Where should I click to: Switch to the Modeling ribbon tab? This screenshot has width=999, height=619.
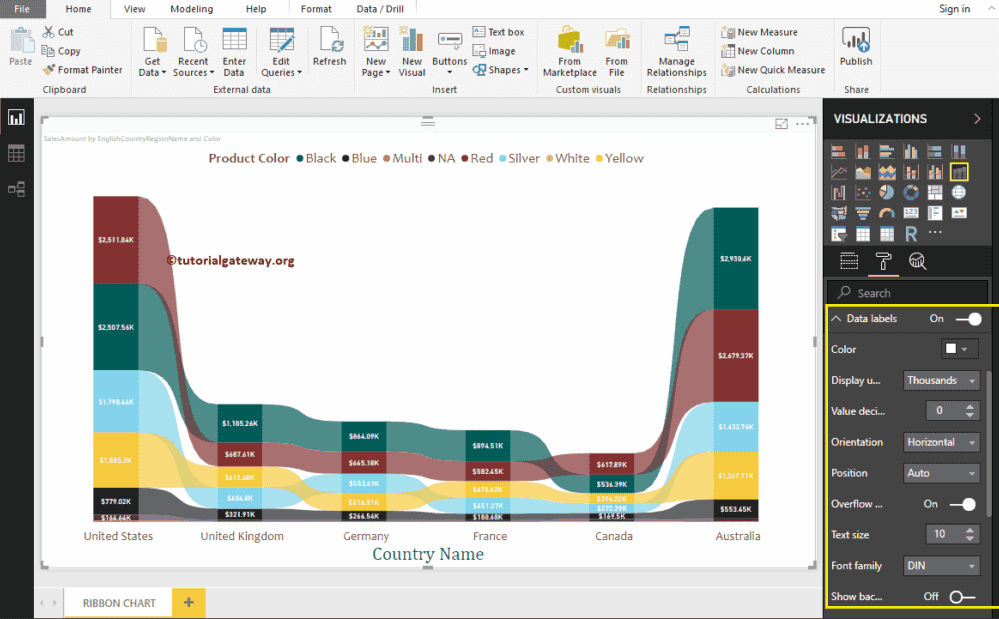pyautogui.click(x=193, y=9)
